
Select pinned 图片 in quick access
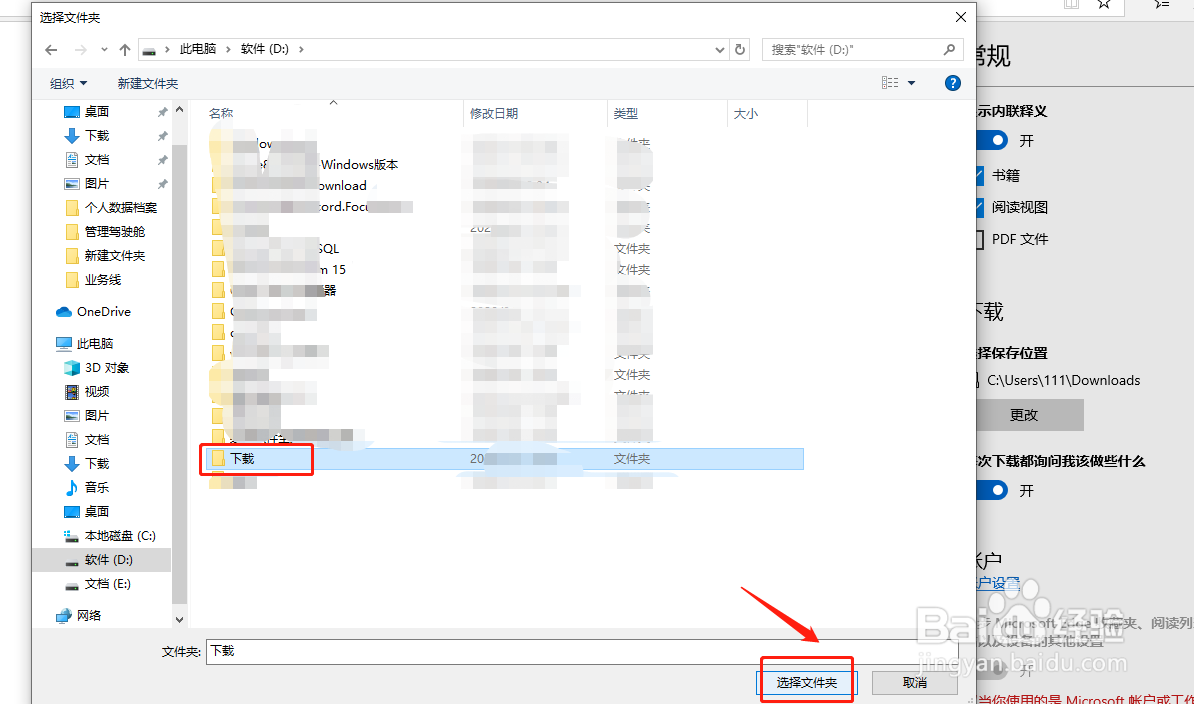(x=97, y=183)
